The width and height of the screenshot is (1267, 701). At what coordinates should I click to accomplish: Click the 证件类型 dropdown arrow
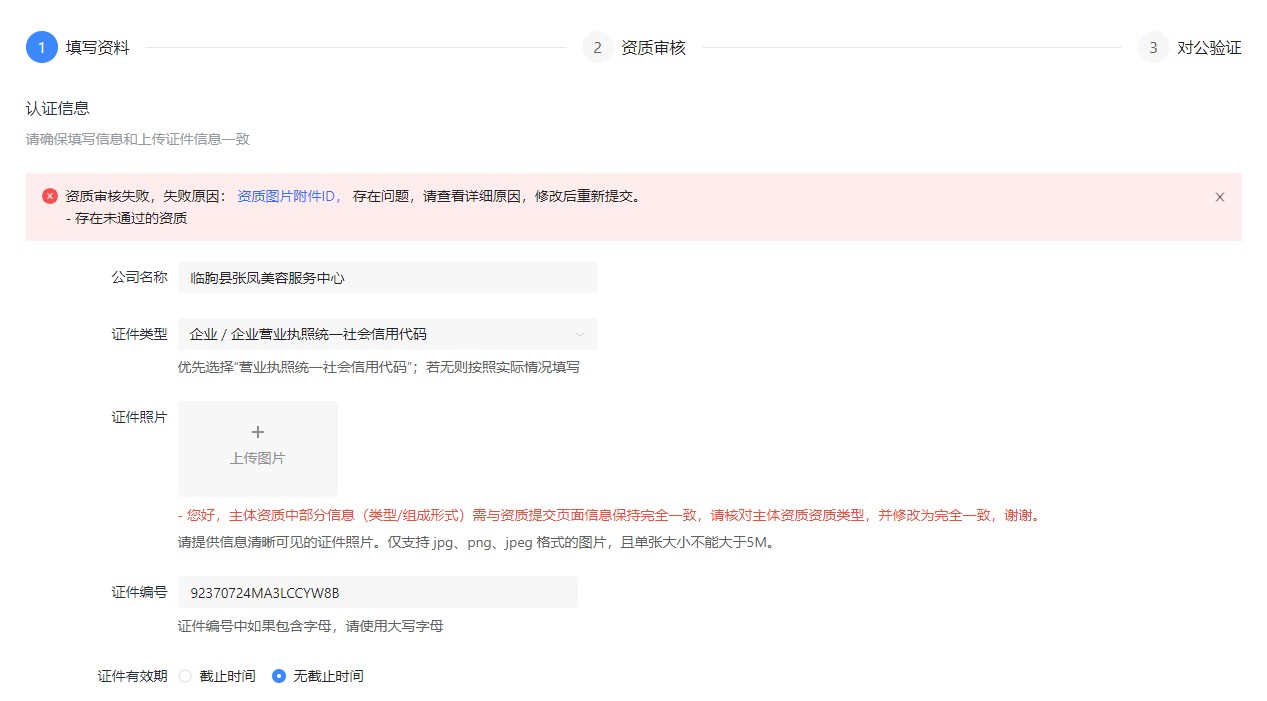(580, 334)
